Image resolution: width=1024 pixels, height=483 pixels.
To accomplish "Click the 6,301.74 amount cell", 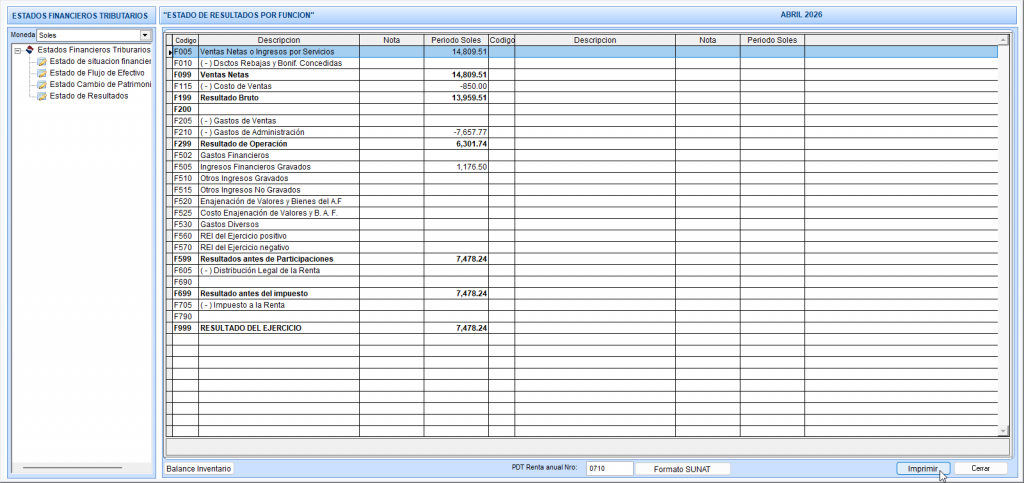I will (x=456, y=144).
